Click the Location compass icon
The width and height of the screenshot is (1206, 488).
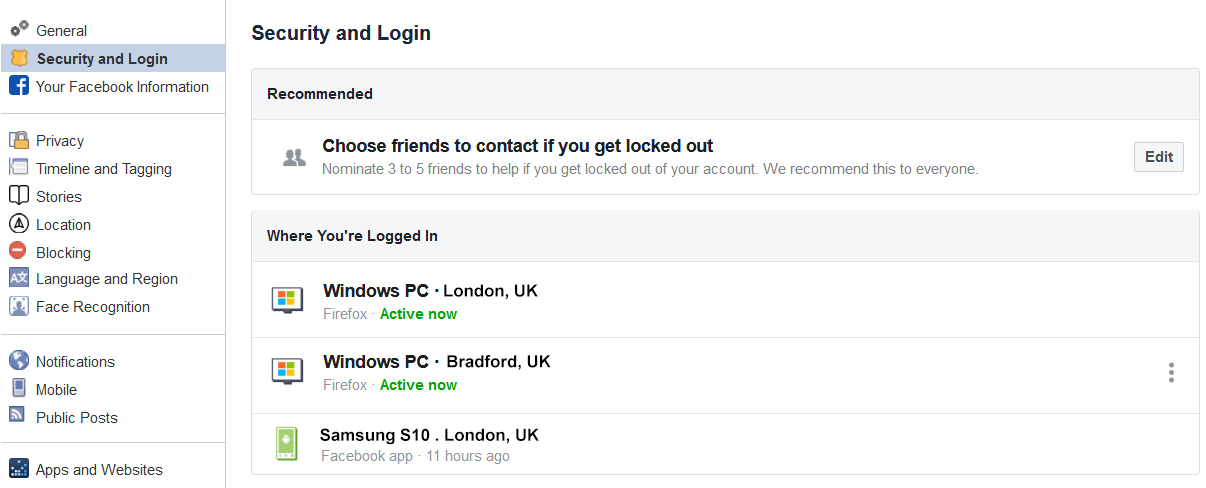tap(19, 224)
